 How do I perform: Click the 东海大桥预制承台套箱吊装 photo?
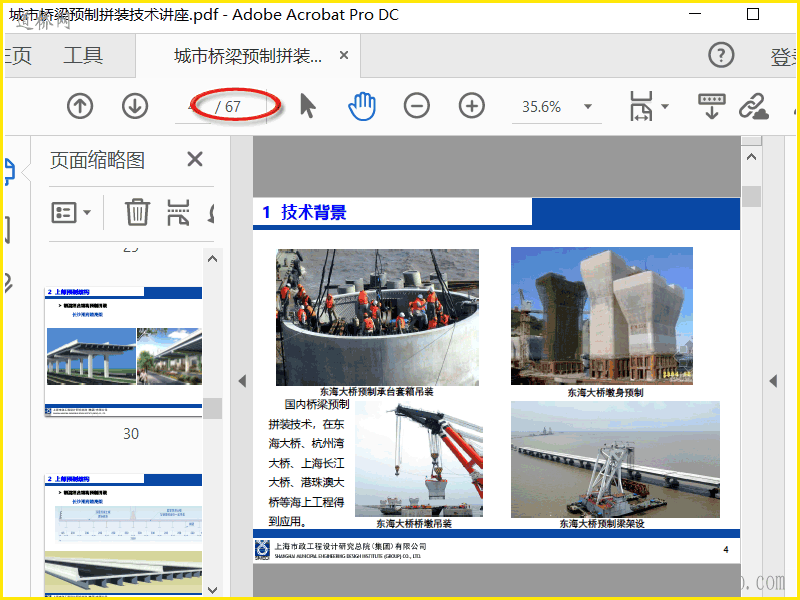tap(378, 317)
